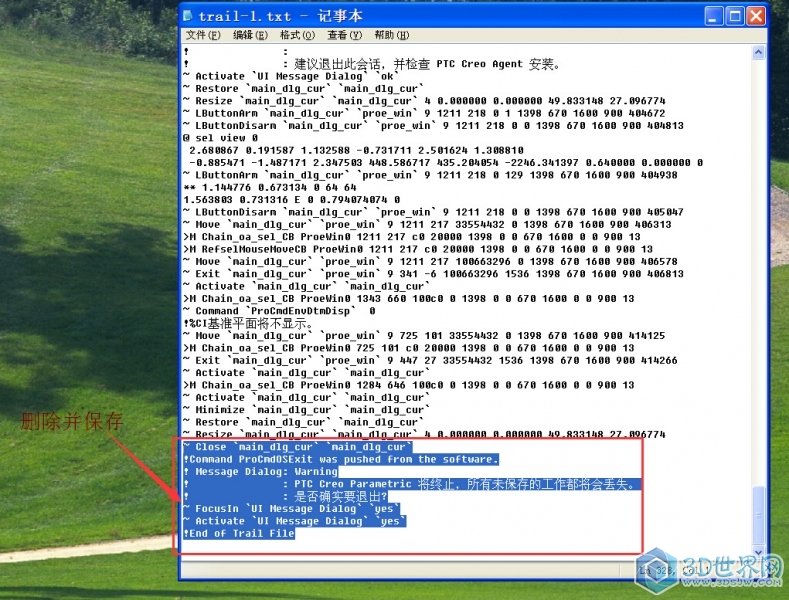Click the 'Activate `UI Message Dialog` `ok`' line
789x600 pixels.
pos(291,77)
